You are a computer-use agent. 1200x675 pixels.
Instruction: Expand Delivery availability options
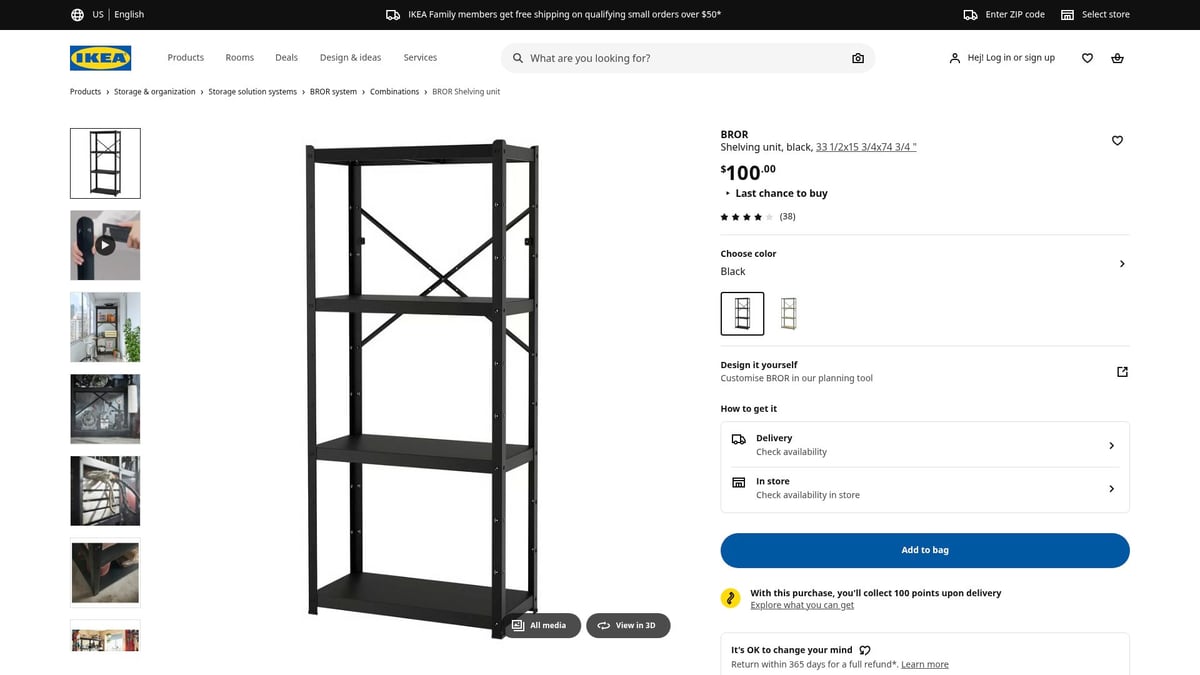(1111, 445)
